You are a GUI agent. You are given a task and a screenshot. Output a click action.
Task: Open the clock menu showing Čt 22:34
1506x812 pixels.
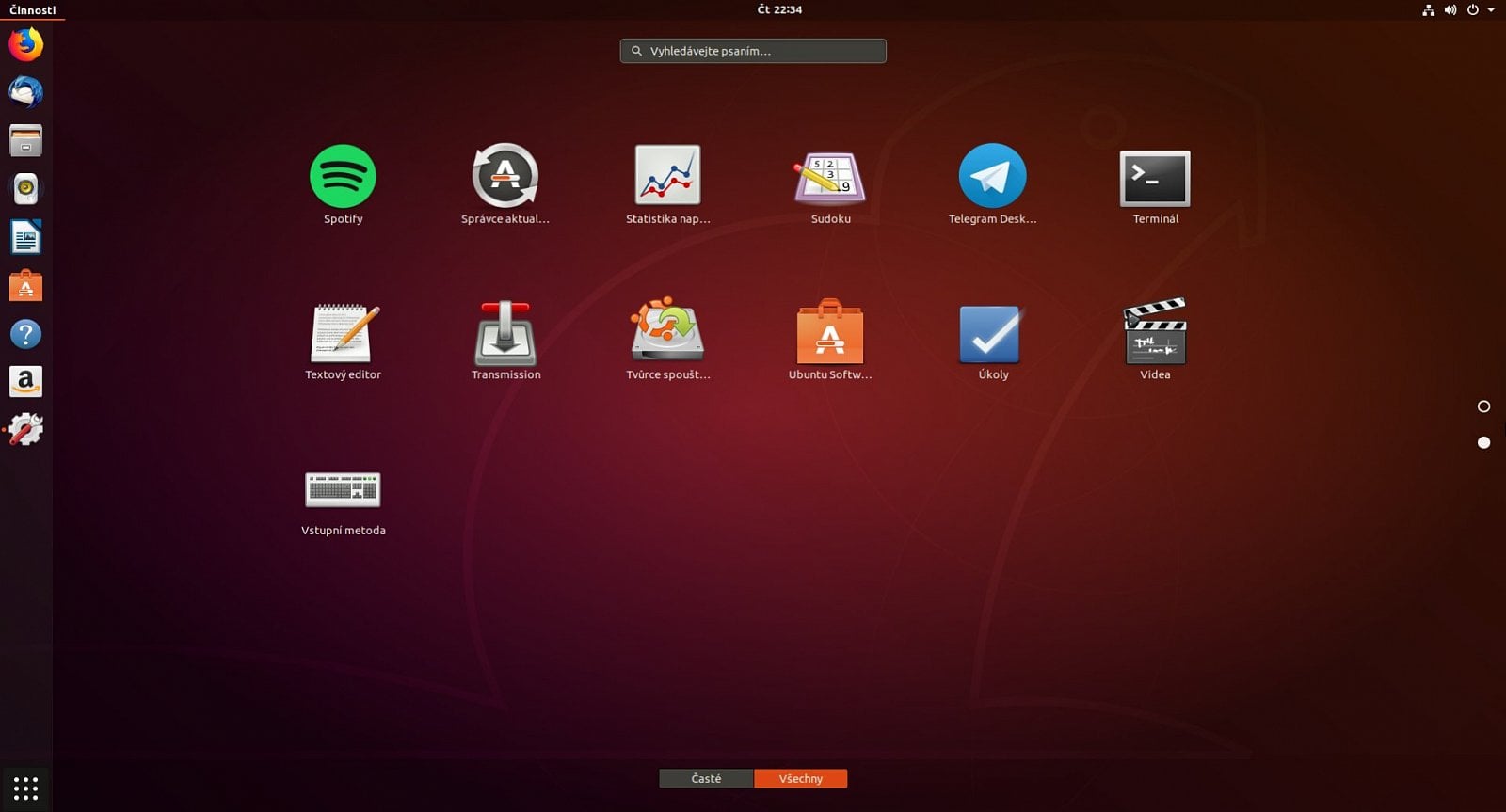click(x=779, y=9)
